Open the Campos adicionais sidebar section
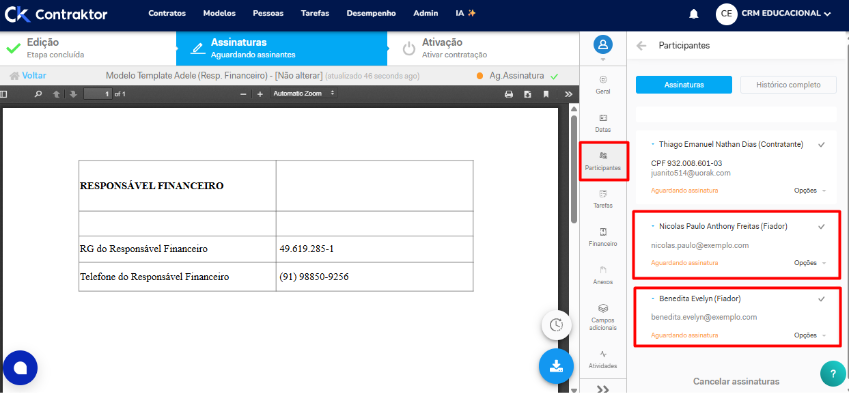The width and height of the screenshot is (849, 393). pos(603,317)
